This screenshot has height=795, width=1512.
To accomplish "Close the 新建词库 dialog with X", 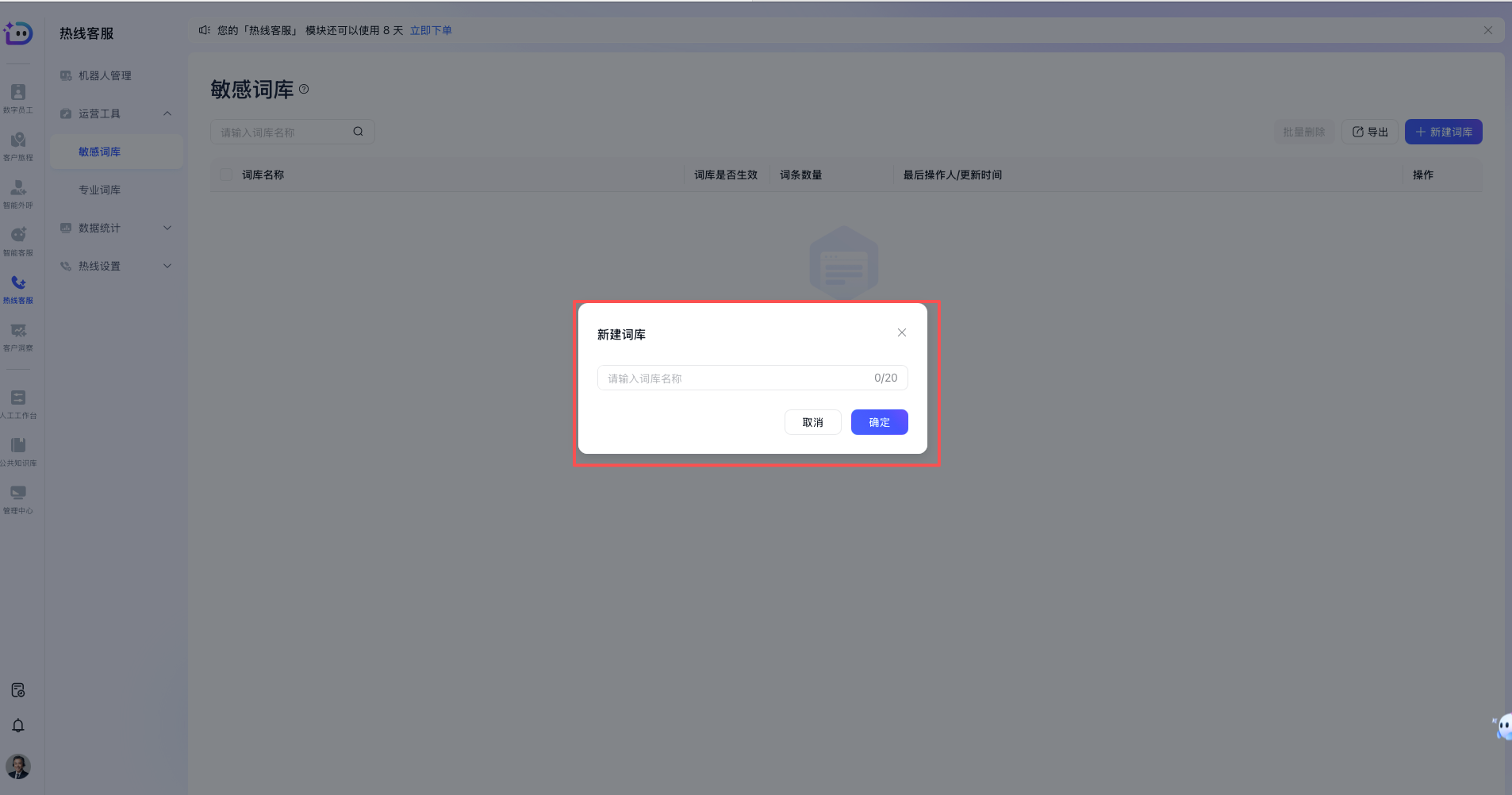I will coord(901,332).
